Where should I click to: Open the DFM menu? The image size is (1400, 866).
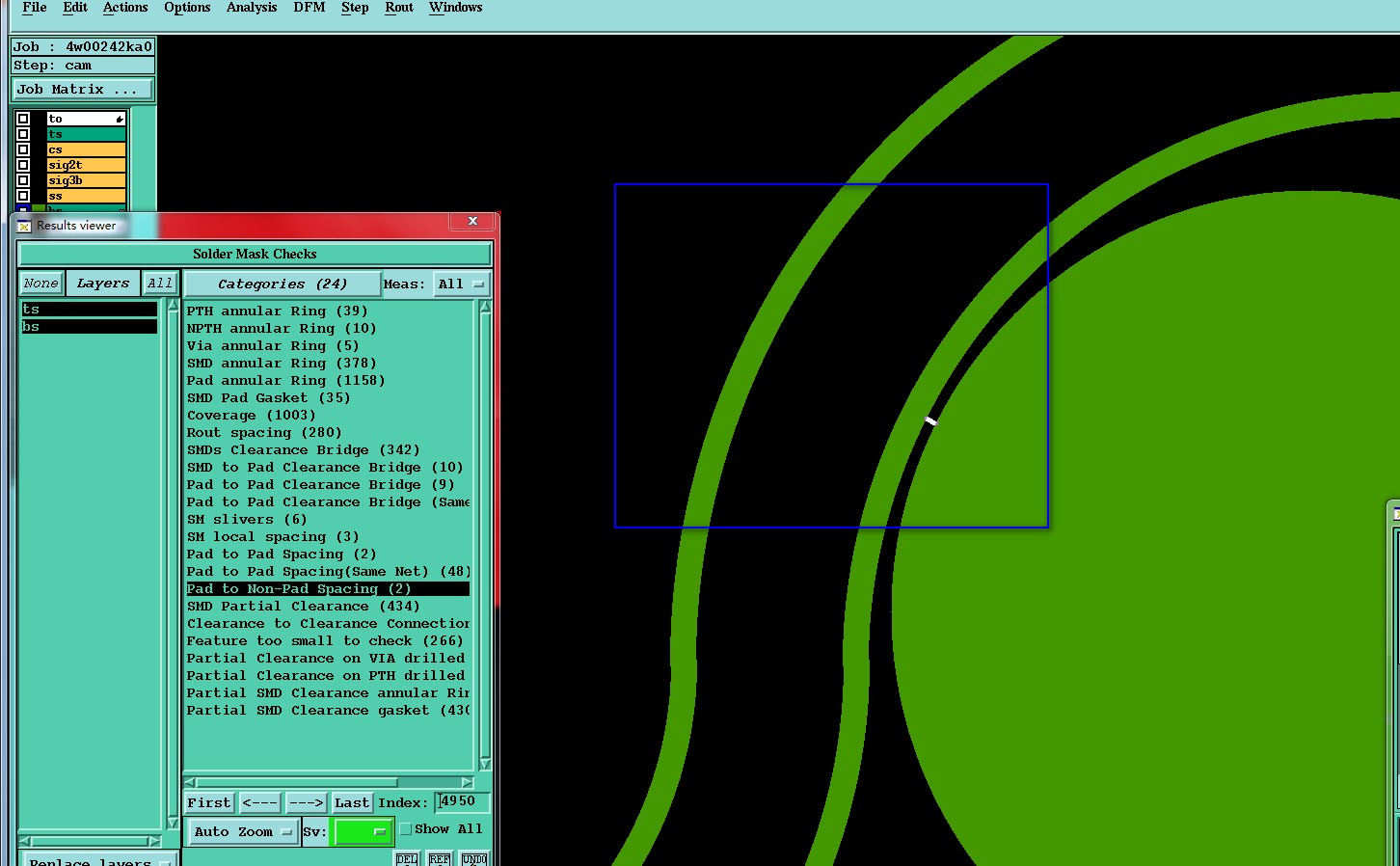pyautogui.click(x=310, y=8)
